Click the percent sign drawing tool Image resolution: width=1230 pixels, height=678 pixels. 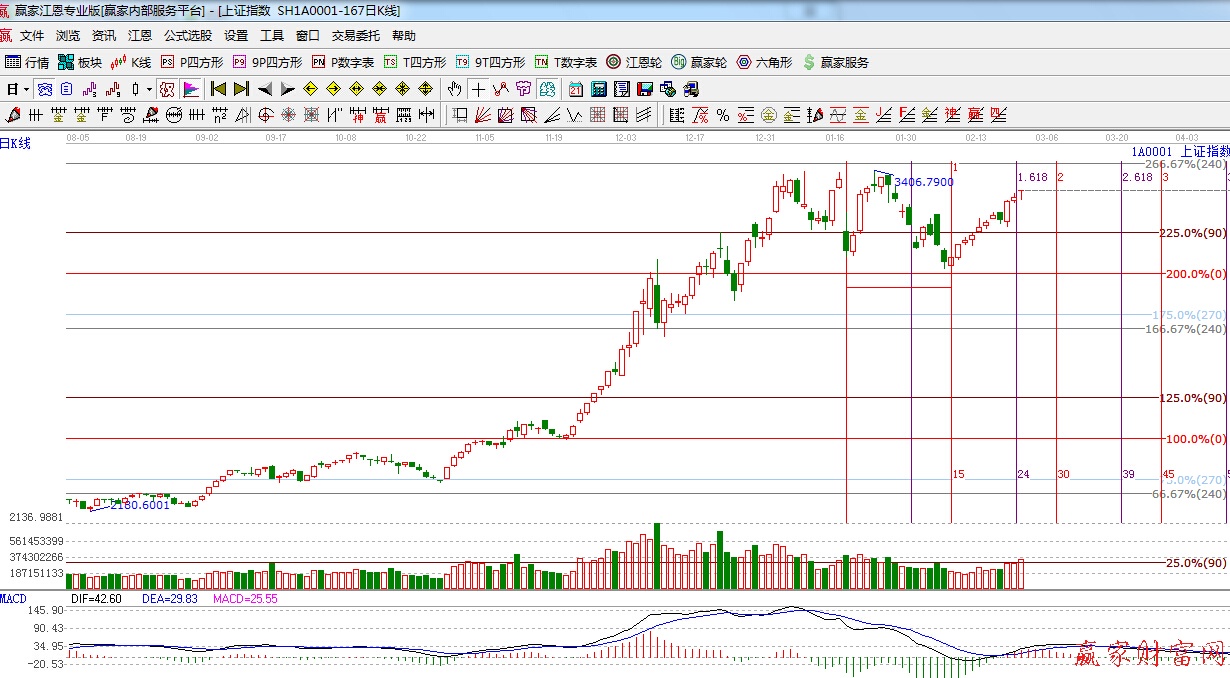tap(722, 115)
